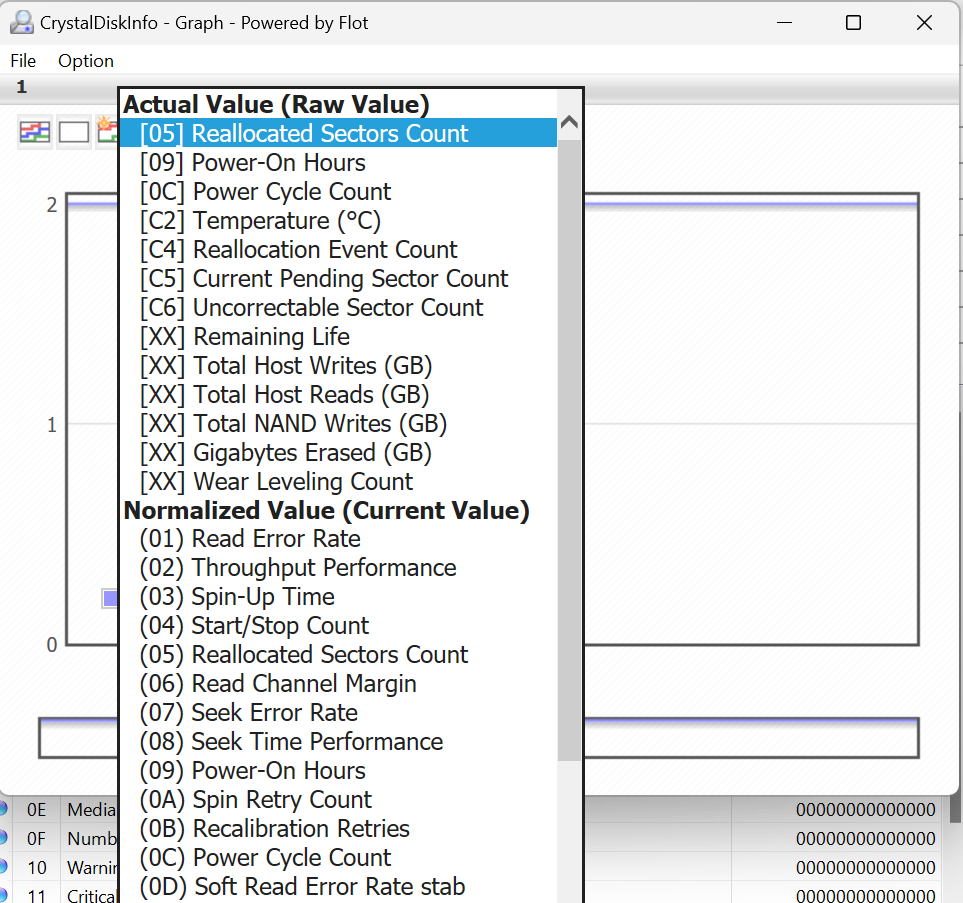Click ID 0E cell in background window

pos(36,810)
